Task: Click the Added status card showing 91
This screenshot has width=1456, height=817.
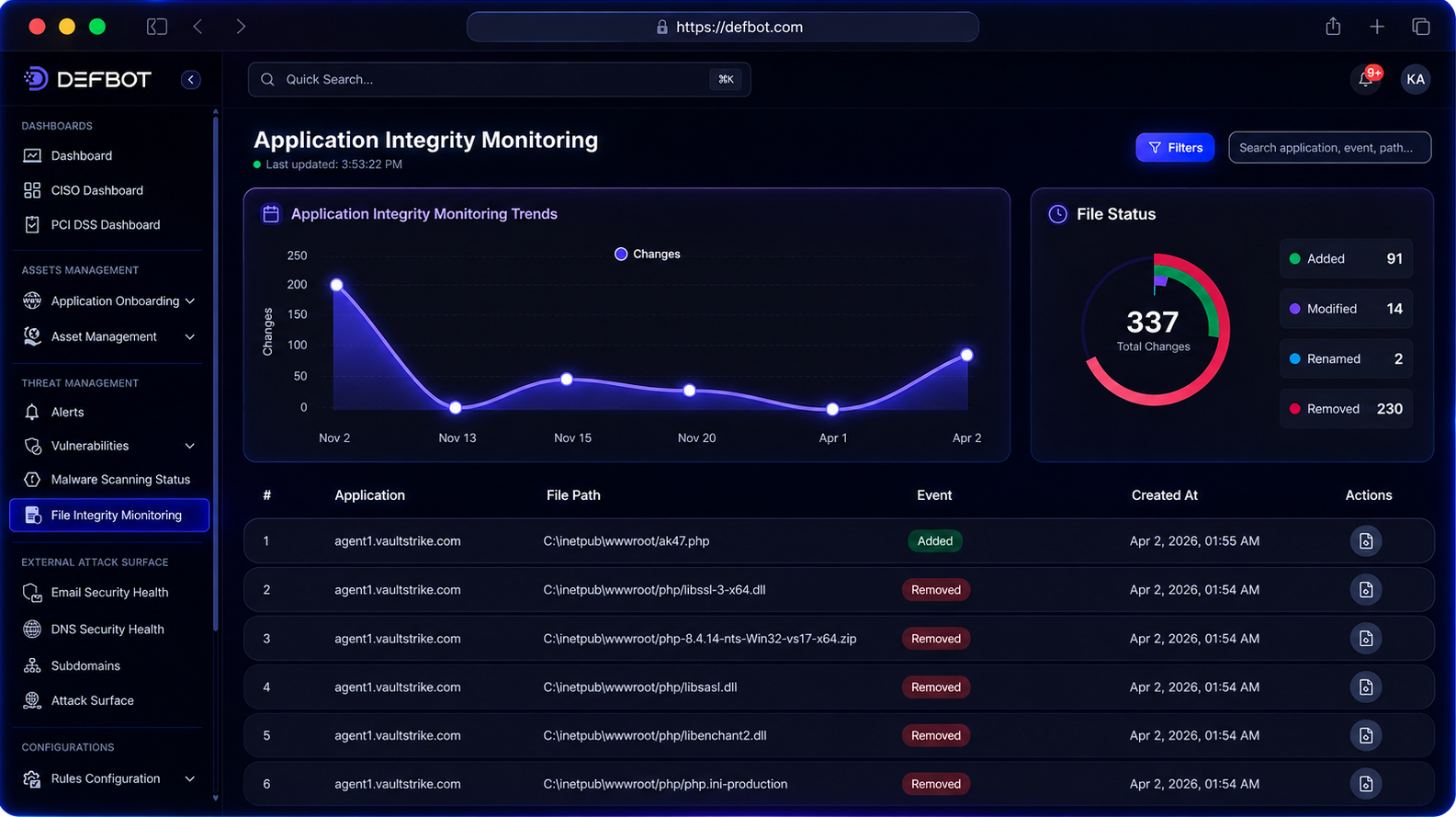Action: tap(1346, 259)
